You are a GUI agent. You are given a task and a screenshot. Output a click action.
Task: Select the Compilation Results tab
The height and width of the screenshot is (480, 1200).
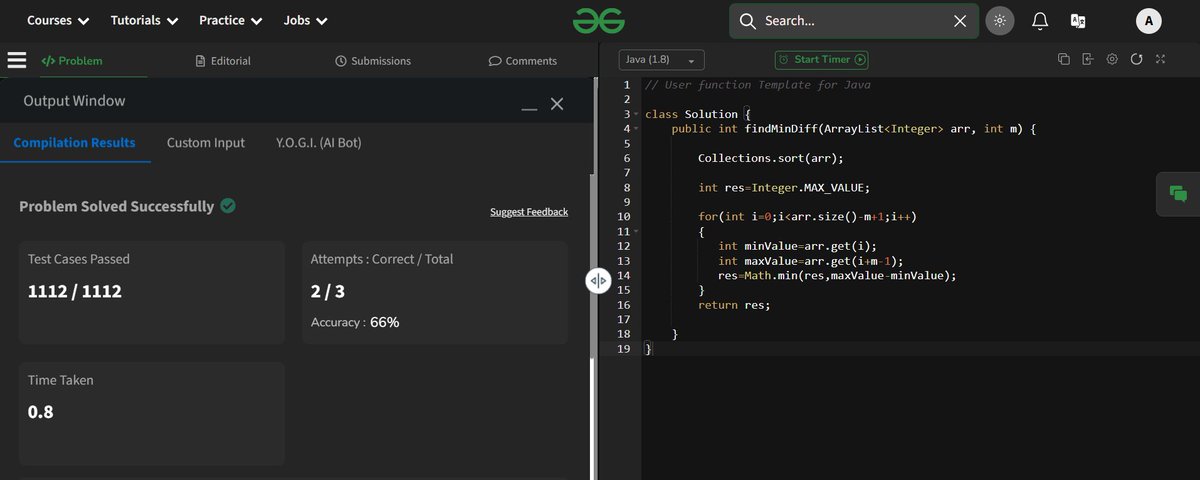75,143
